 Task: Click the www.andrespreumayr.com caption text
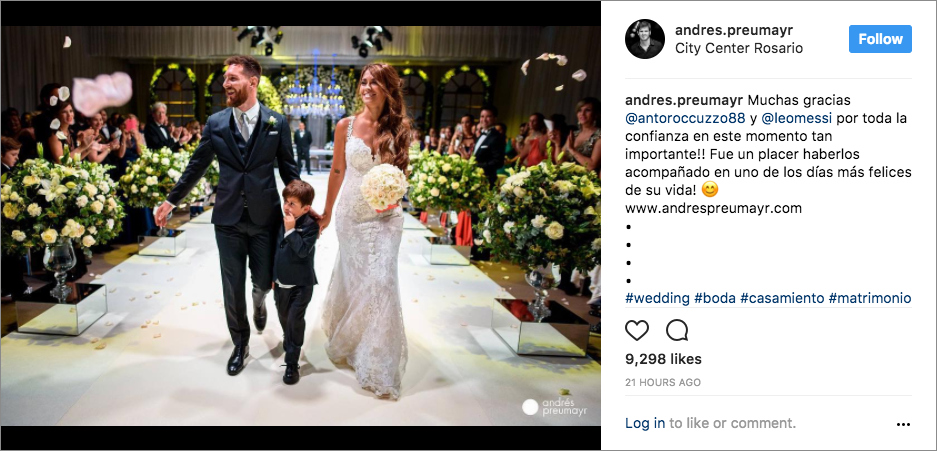coord(714,208)
